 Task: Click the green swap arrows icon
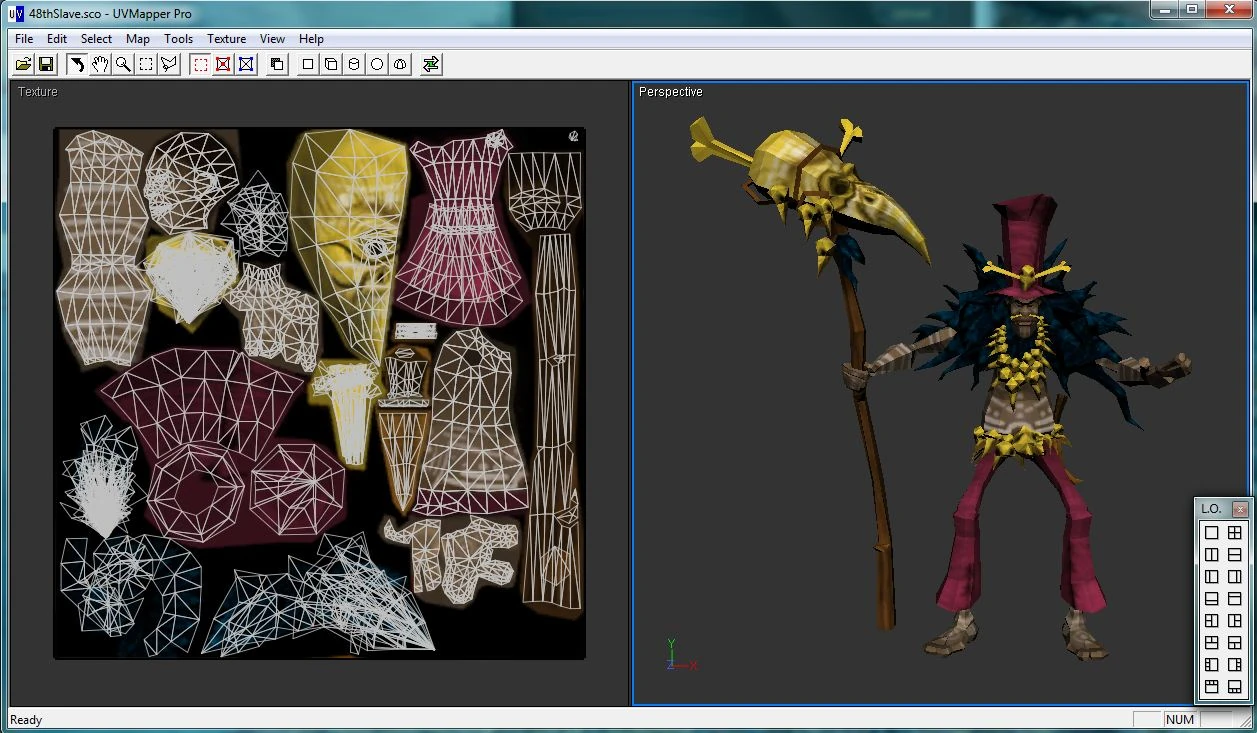431,64
